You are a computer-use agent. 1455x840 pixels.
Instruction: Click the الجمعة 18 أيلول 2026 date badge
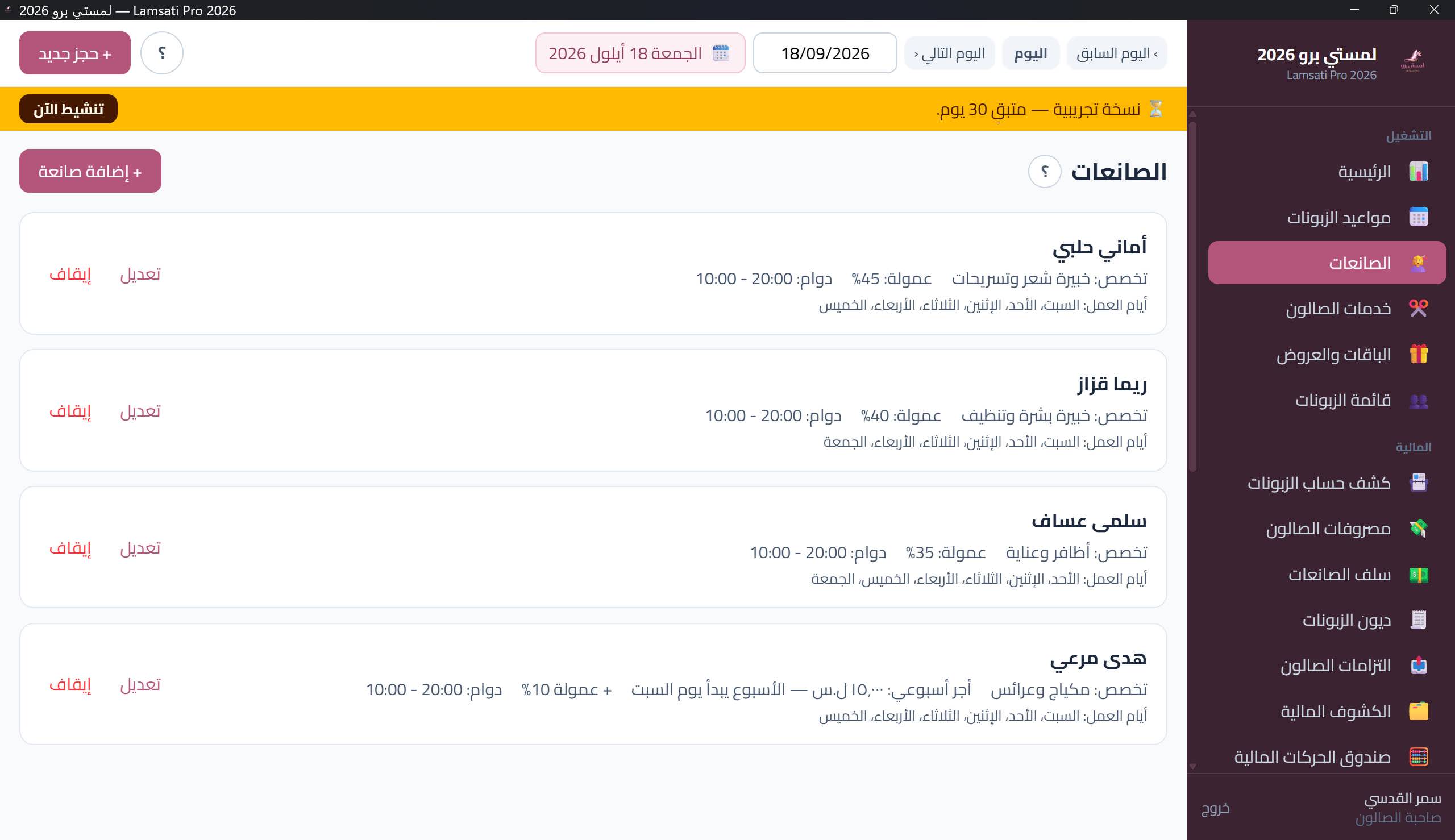(641, 53)
